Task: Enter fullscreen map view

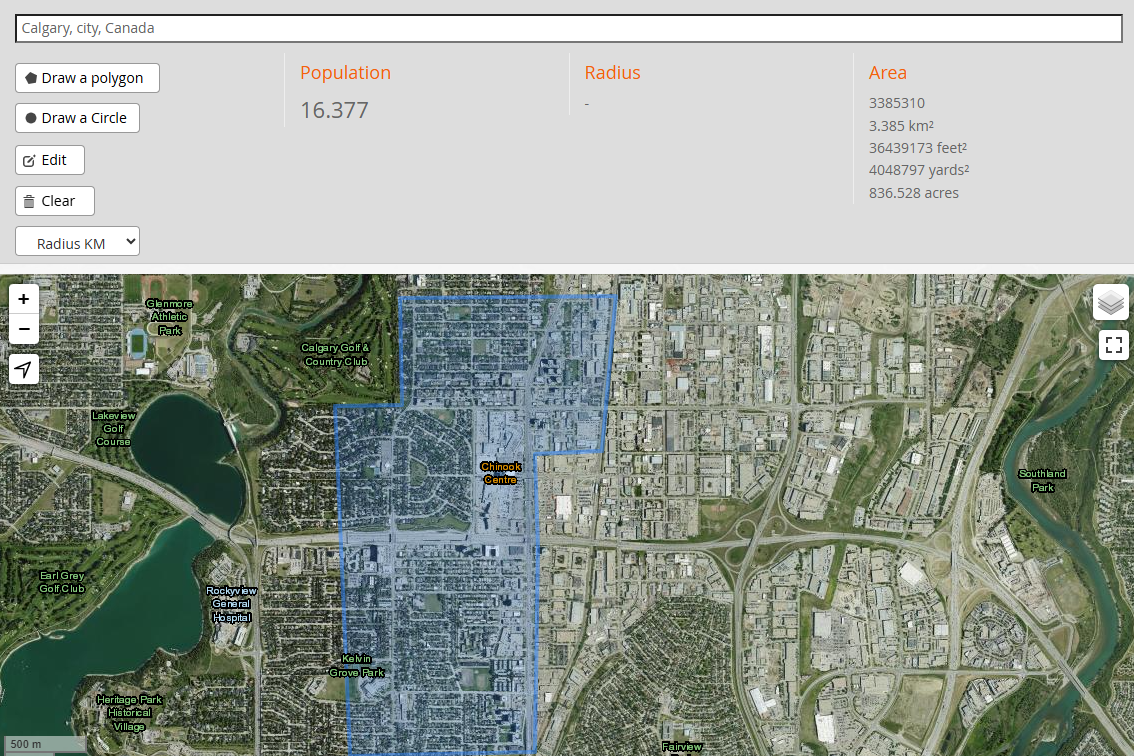Action: click(1113, 346)
